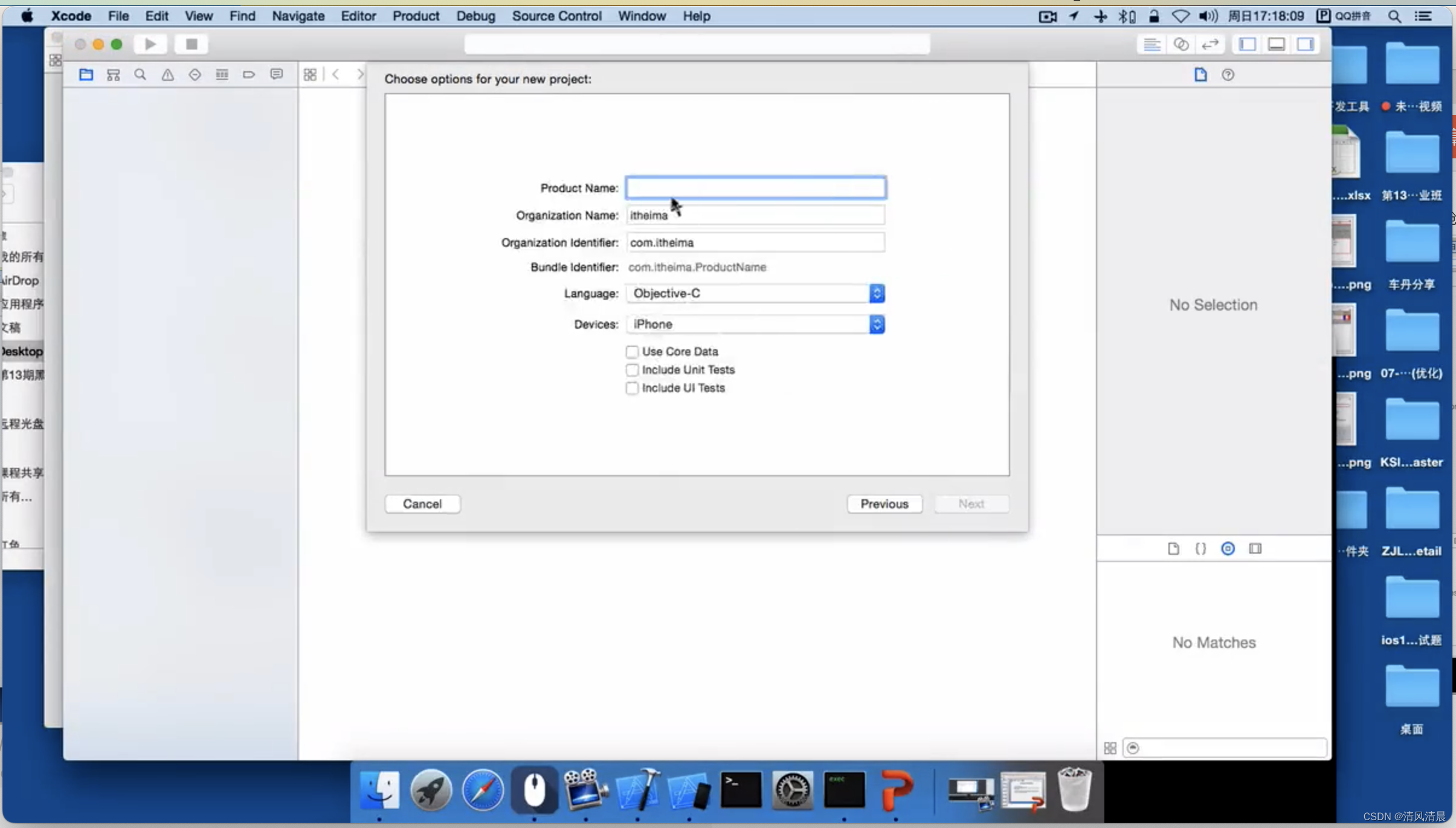Open the Report navigator speech-bubble icon
1456x828 pixels.
[276, 74]
